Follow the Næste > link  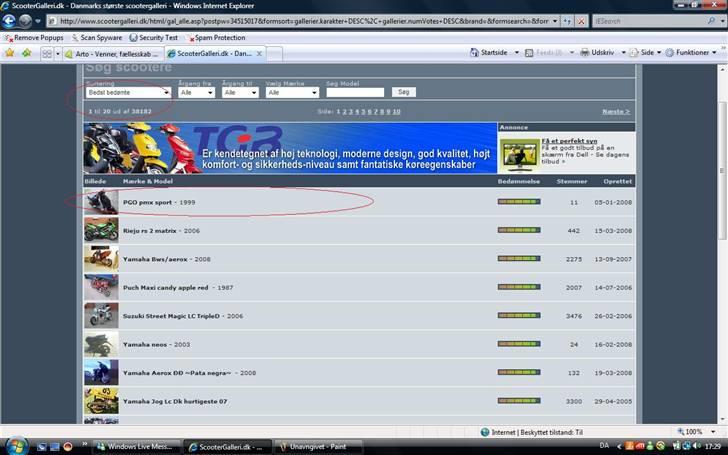click(615, 111)
